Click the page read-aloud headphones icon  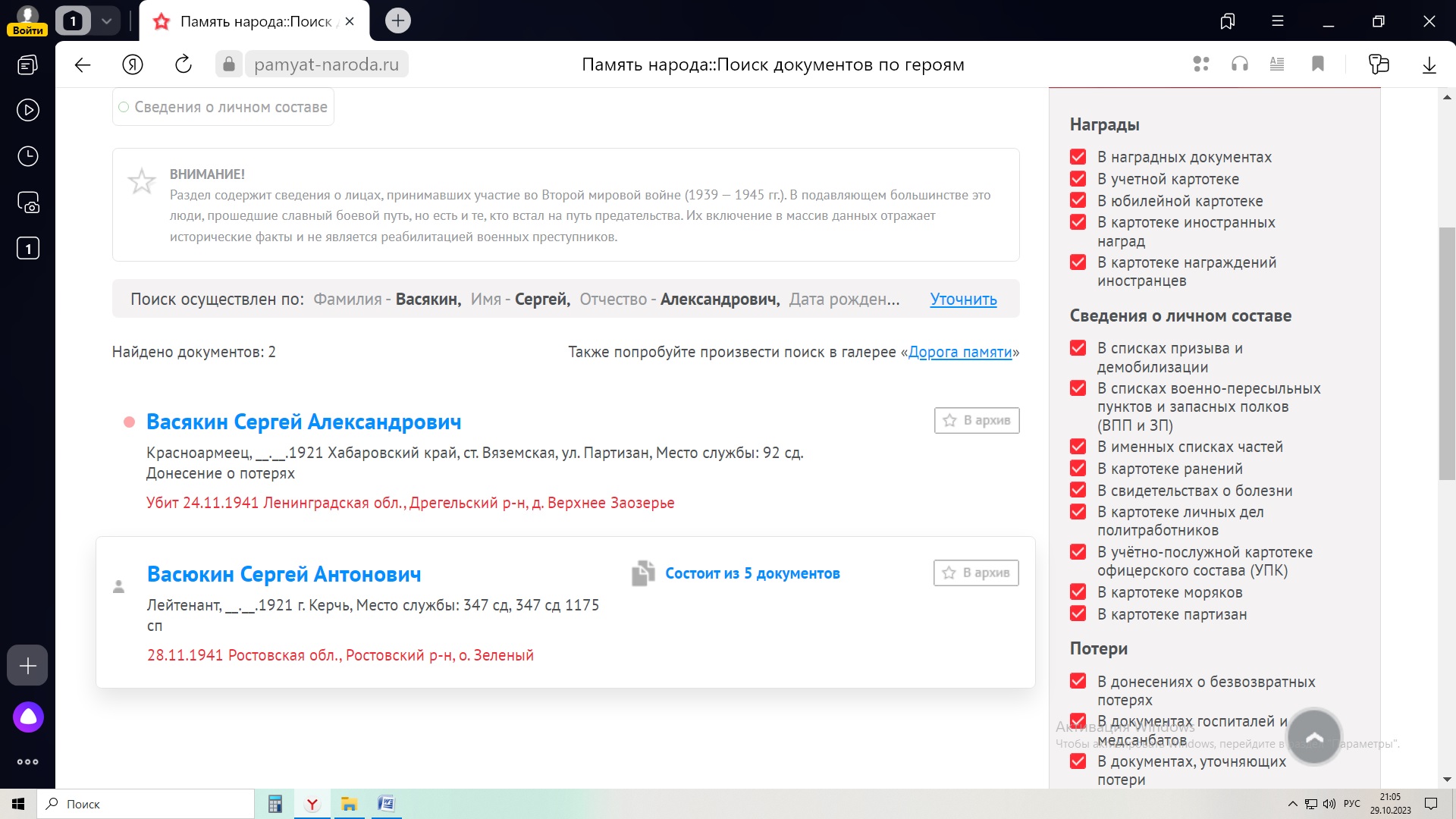click(1240, 64)
